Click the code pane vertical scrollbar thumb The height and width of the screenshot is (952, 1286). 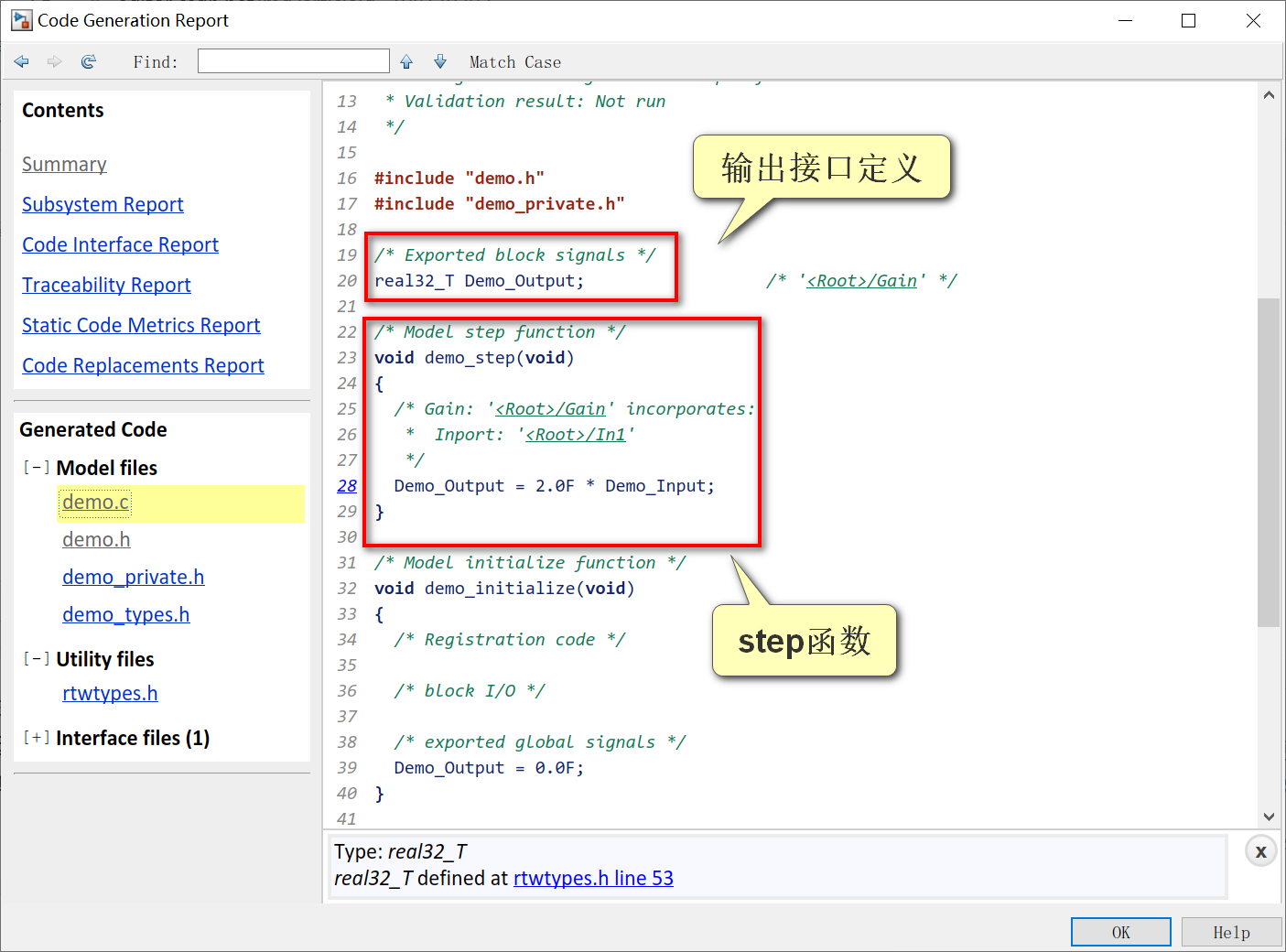click(1269, 462)
